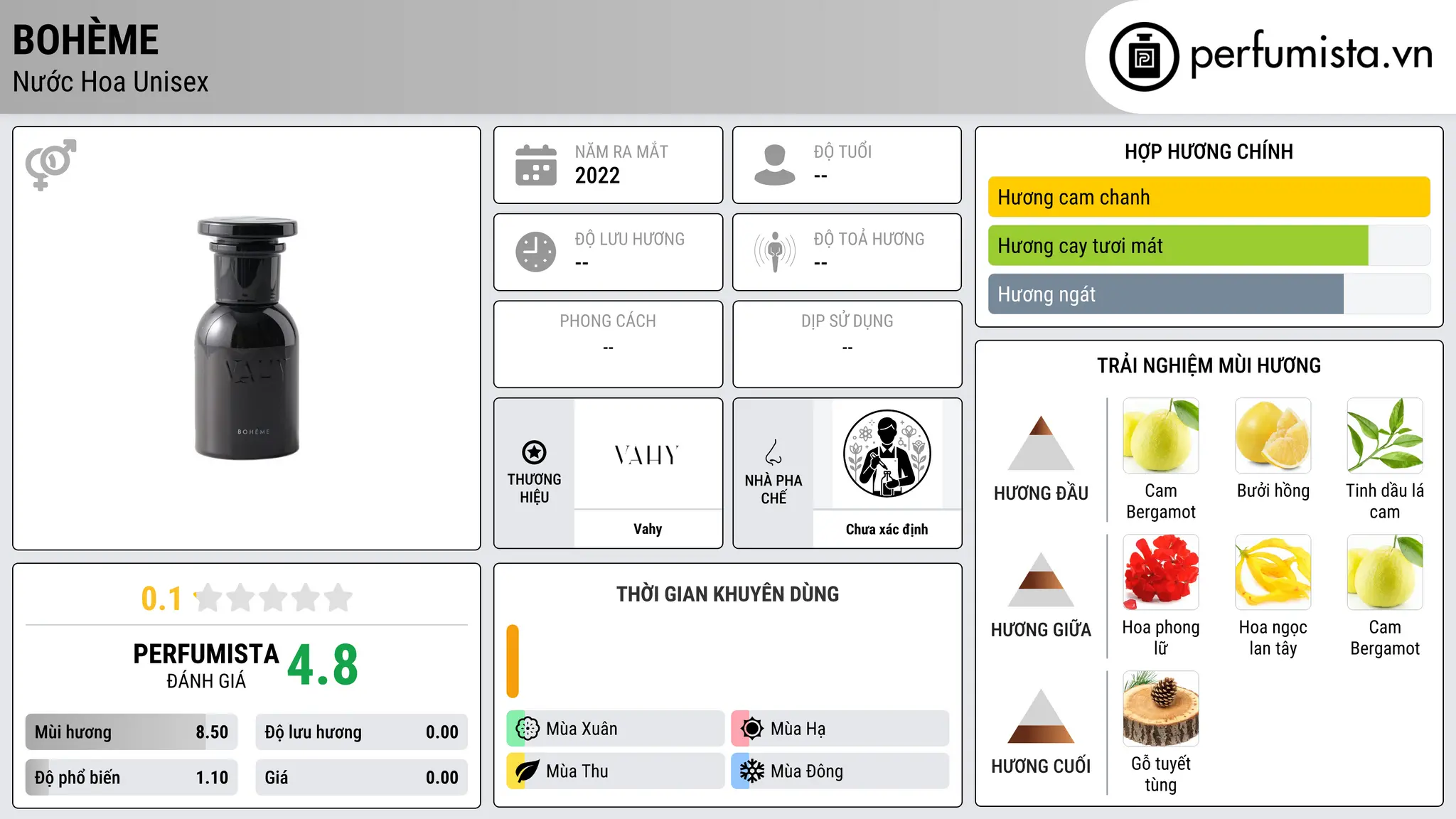Select the green Hương cay tươi mát bar
Viewport: 1456px width, 819px height.
pos(1178,245)
